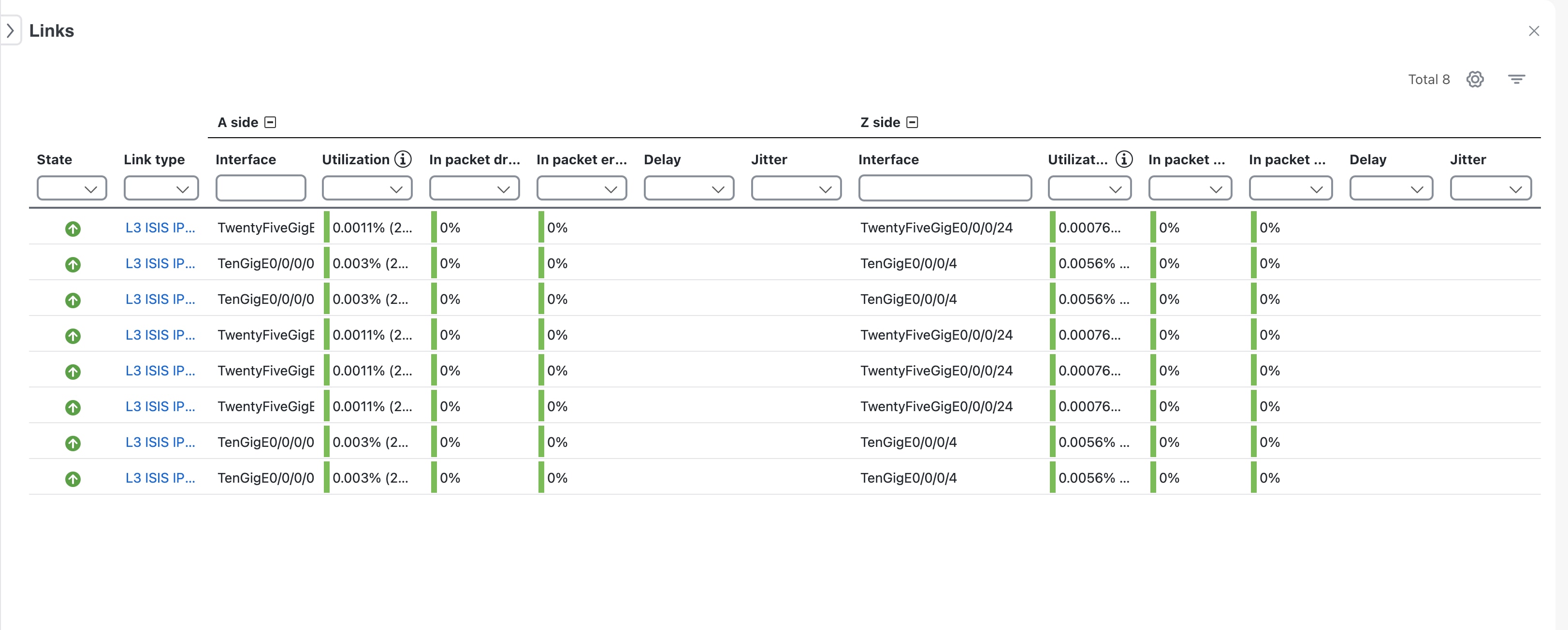The height and width of the screenshot is (630, 1568).
Task: Click the up-state icon in fifth row
Action: pyautogui.click(x=73, y=372)
